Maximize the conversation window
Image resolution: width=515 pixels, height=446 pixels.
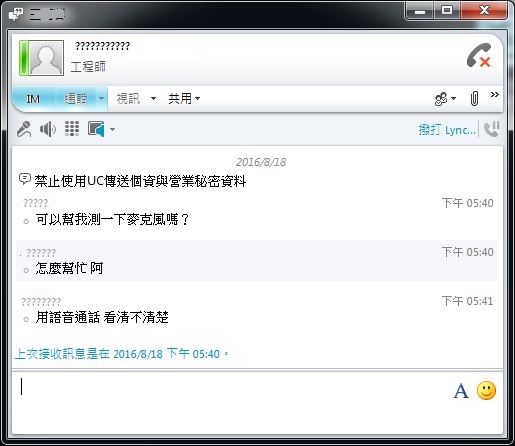pyautogui.click(x=447, y=11)
